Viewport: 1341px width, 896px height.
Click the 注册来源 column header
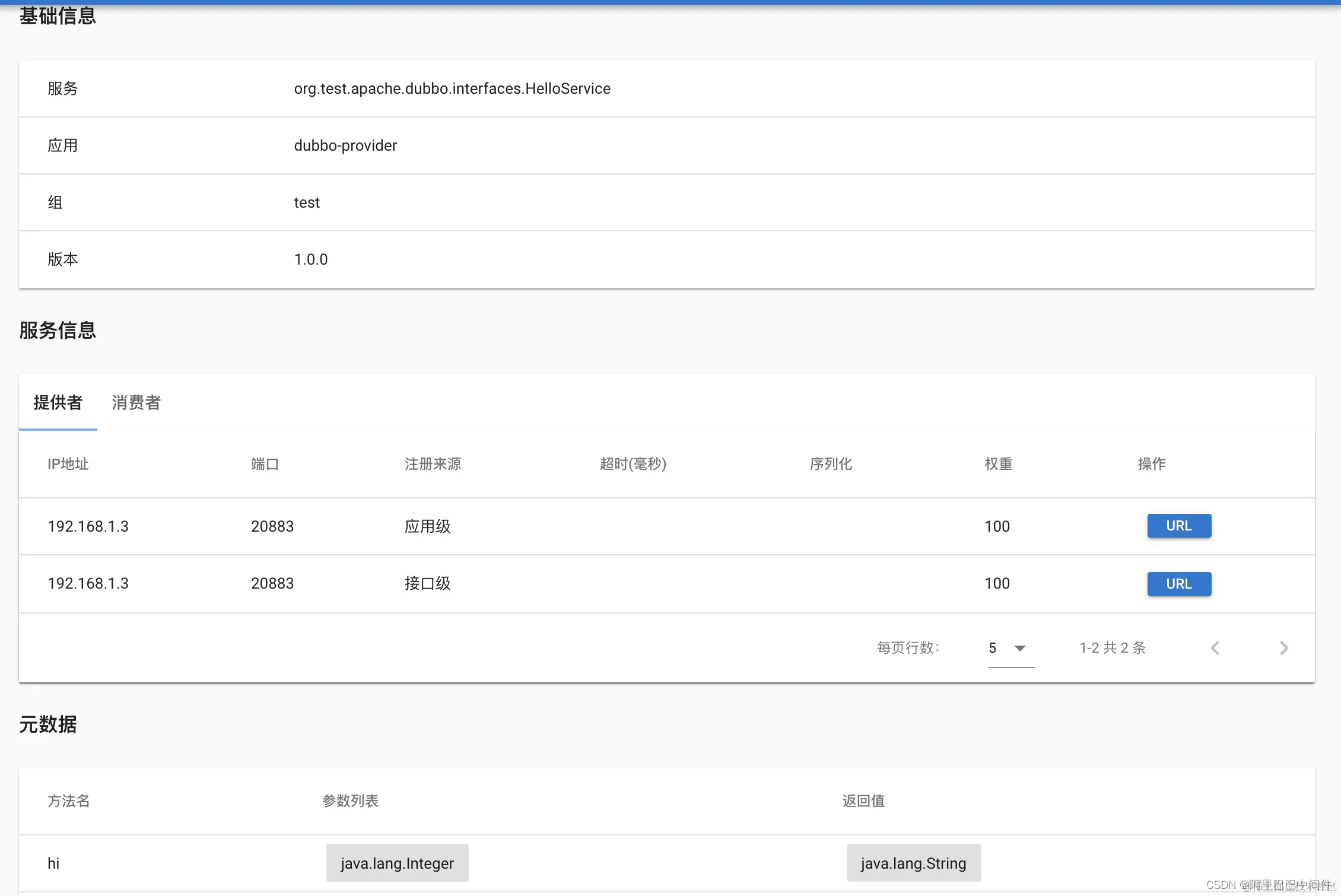[x=433, y=464]
